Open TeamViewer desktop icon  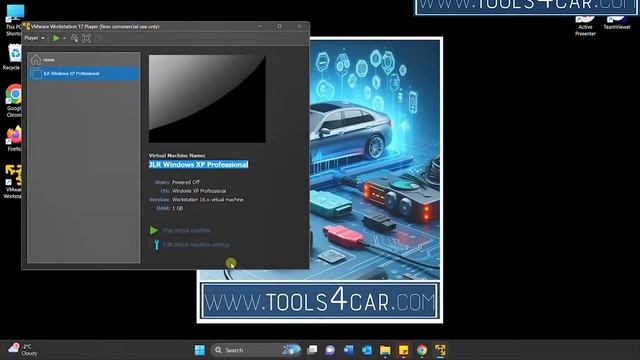click(617, 22)
